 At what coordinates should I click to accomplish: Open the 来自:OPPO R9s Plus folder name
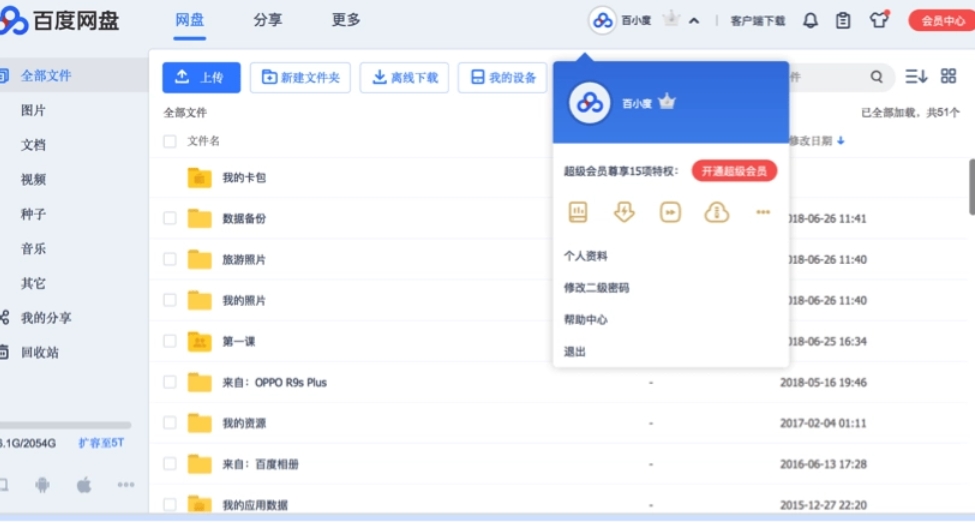pyautogui.click(x=274, y=382)
